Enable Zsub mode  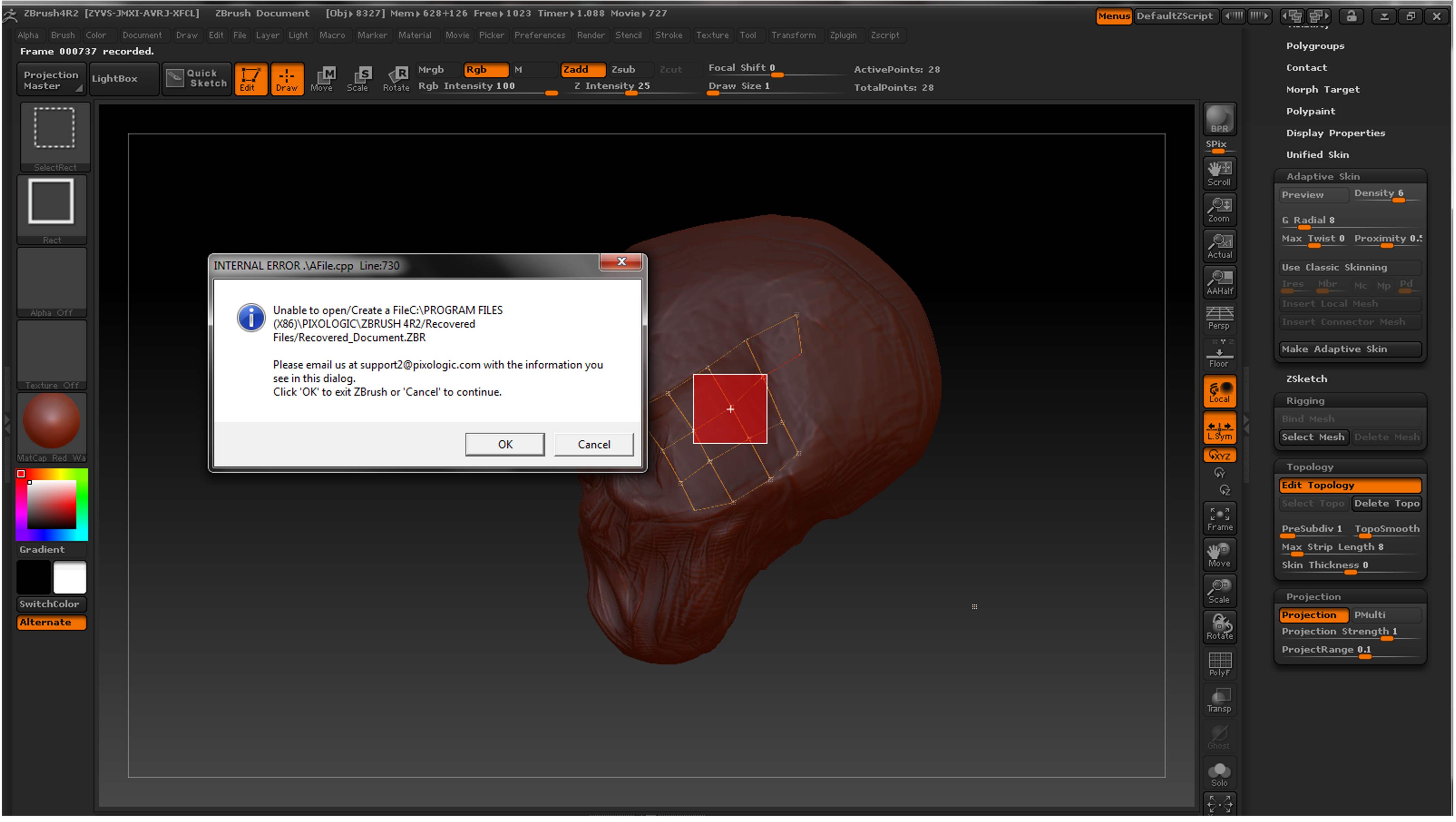point(624,69)
